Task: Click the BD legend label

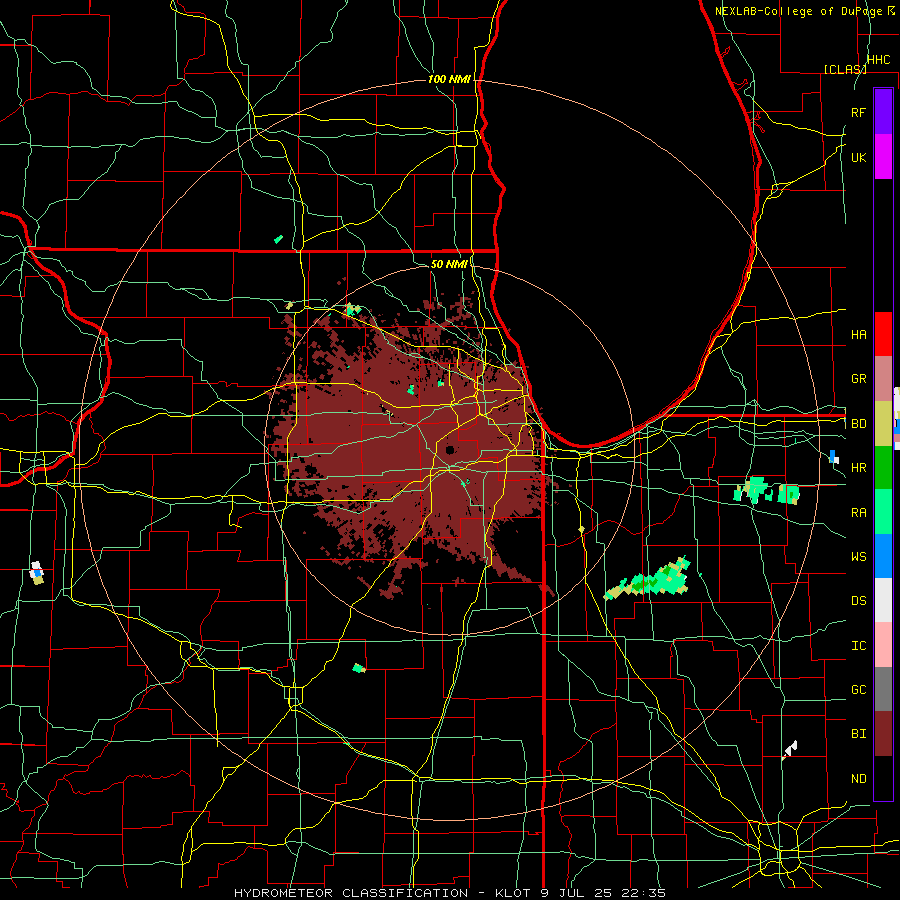Action: click(x=858, y=424)
